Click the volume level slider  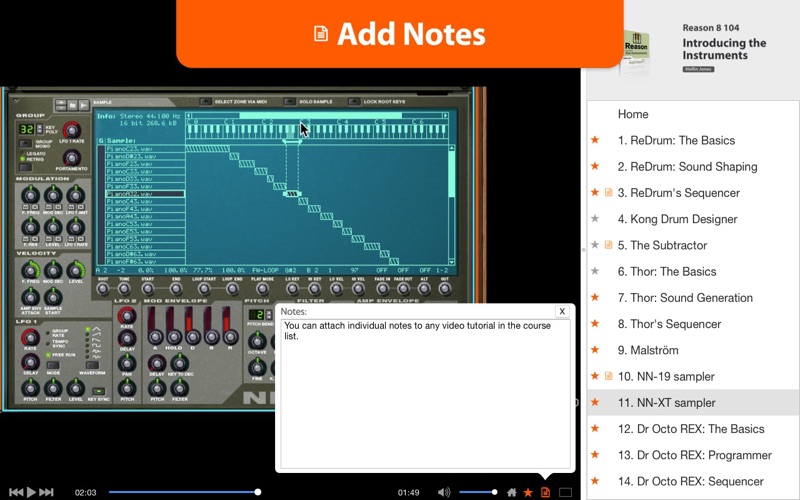[478, 492]
